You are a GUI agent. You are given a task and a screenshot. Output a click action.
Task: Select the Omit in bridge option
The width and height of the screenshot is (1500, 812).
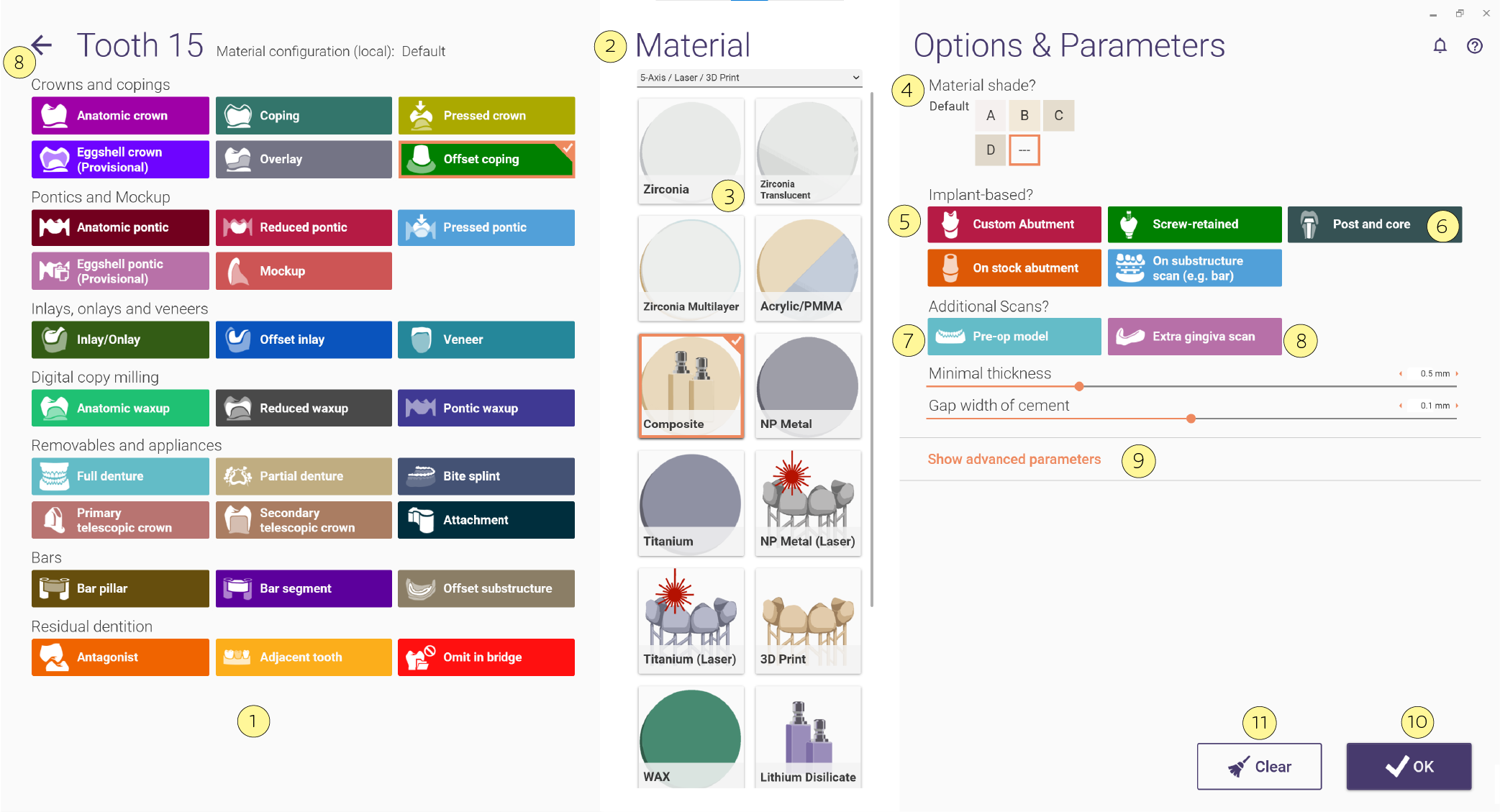(486, 657)
